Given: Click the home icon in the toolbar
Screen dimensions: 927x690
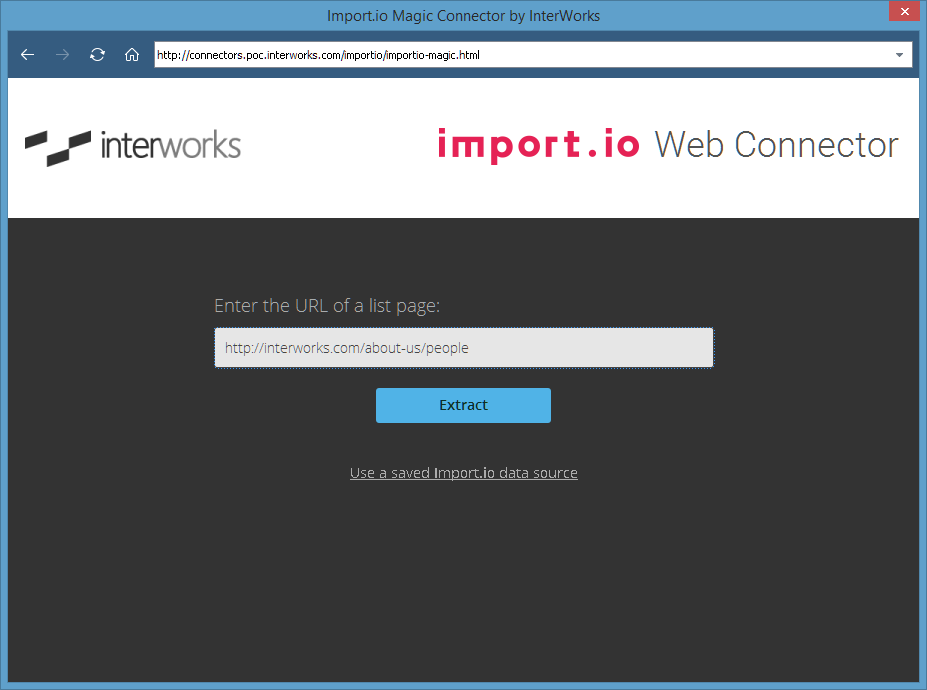Looking at the screenshot, I should point(132,55).
